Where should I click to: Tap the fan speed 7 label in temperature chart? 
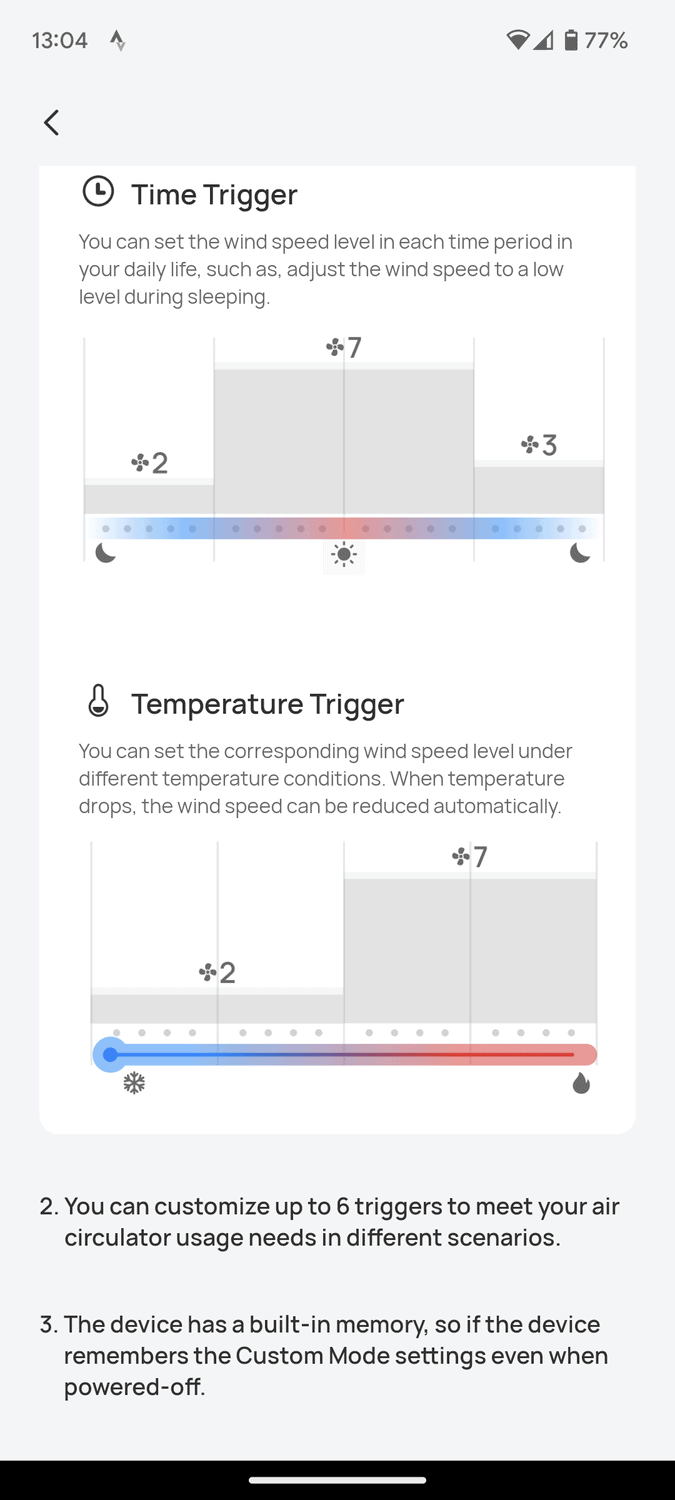pyautogui.click(x=470, y=857)
